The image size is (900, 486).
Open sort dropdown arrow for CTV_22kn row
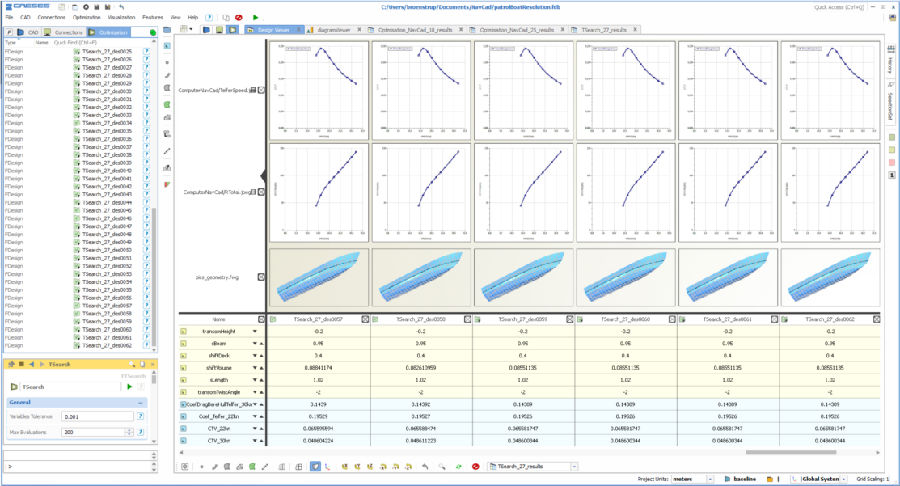[x=255, y=429]
